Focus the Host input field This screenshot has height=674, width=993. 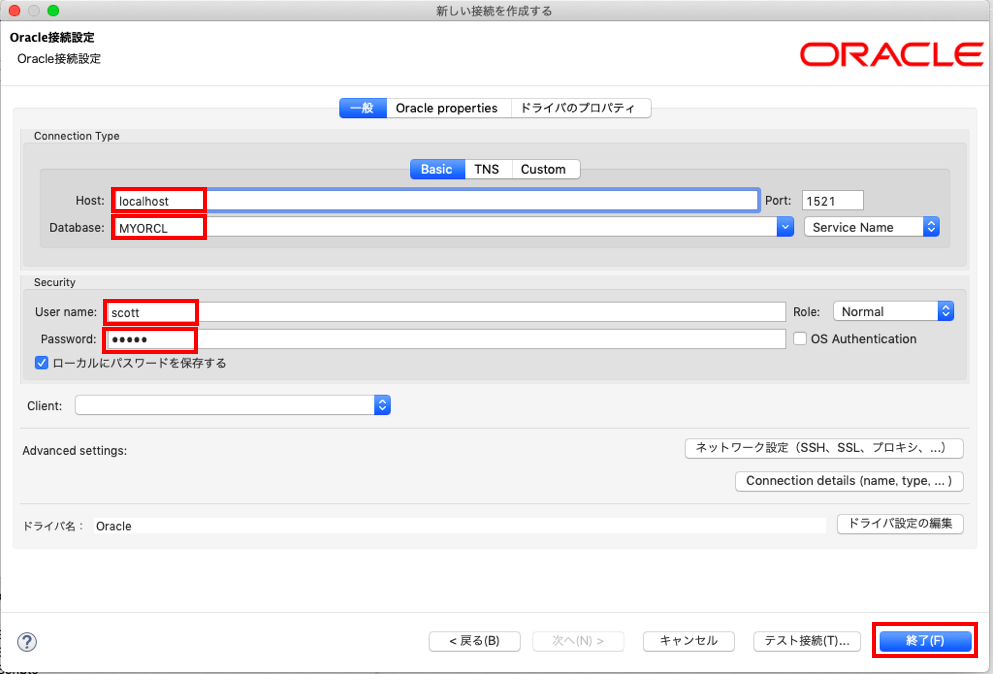(x=436, y=201)
